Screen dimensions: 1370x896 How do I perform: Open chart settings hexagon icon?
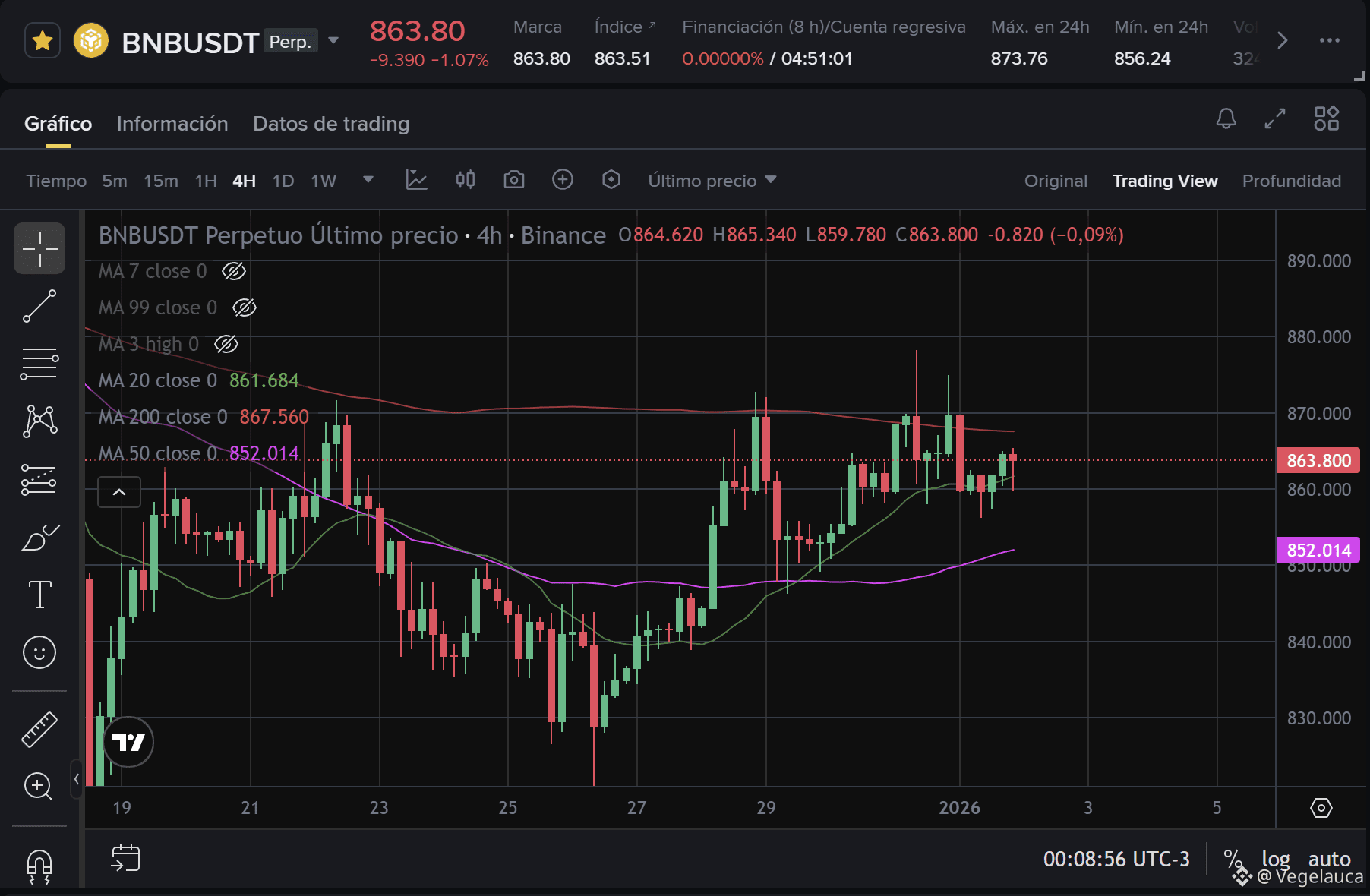tap(611, 180)
